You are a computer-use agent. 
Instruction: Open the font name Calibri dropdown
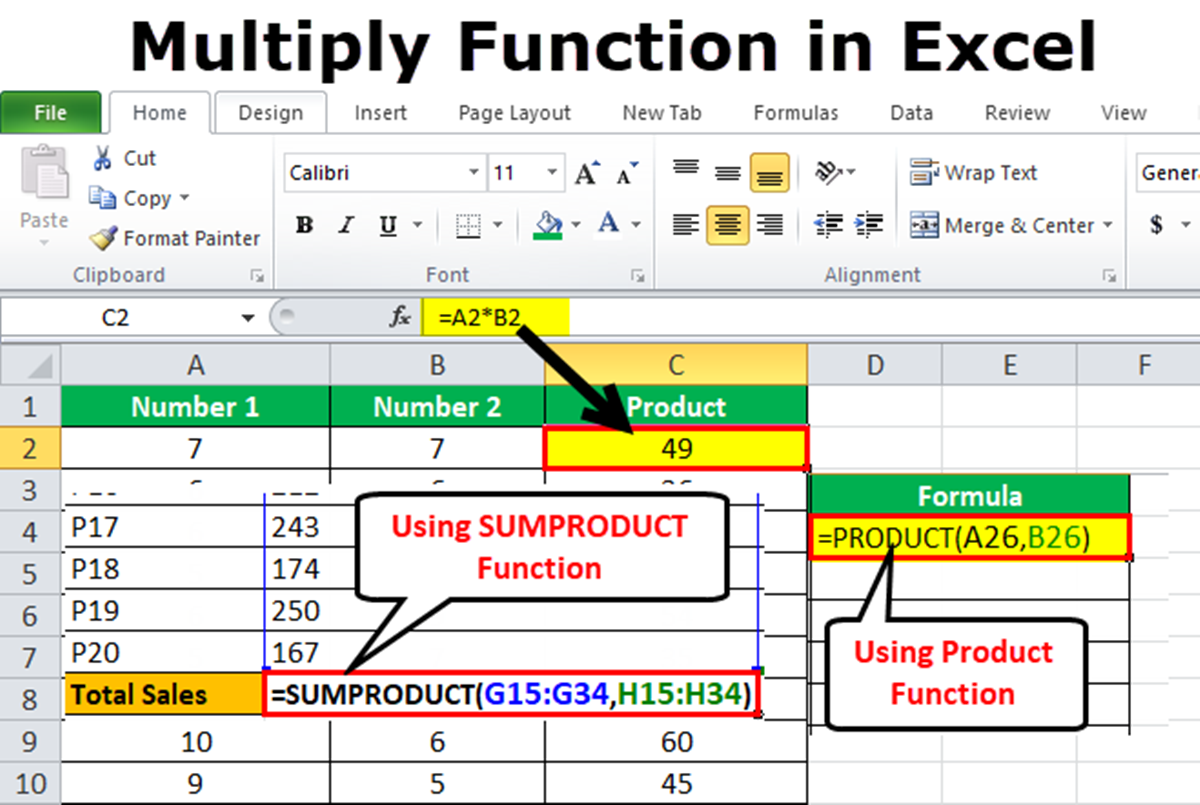pos(474,174)
